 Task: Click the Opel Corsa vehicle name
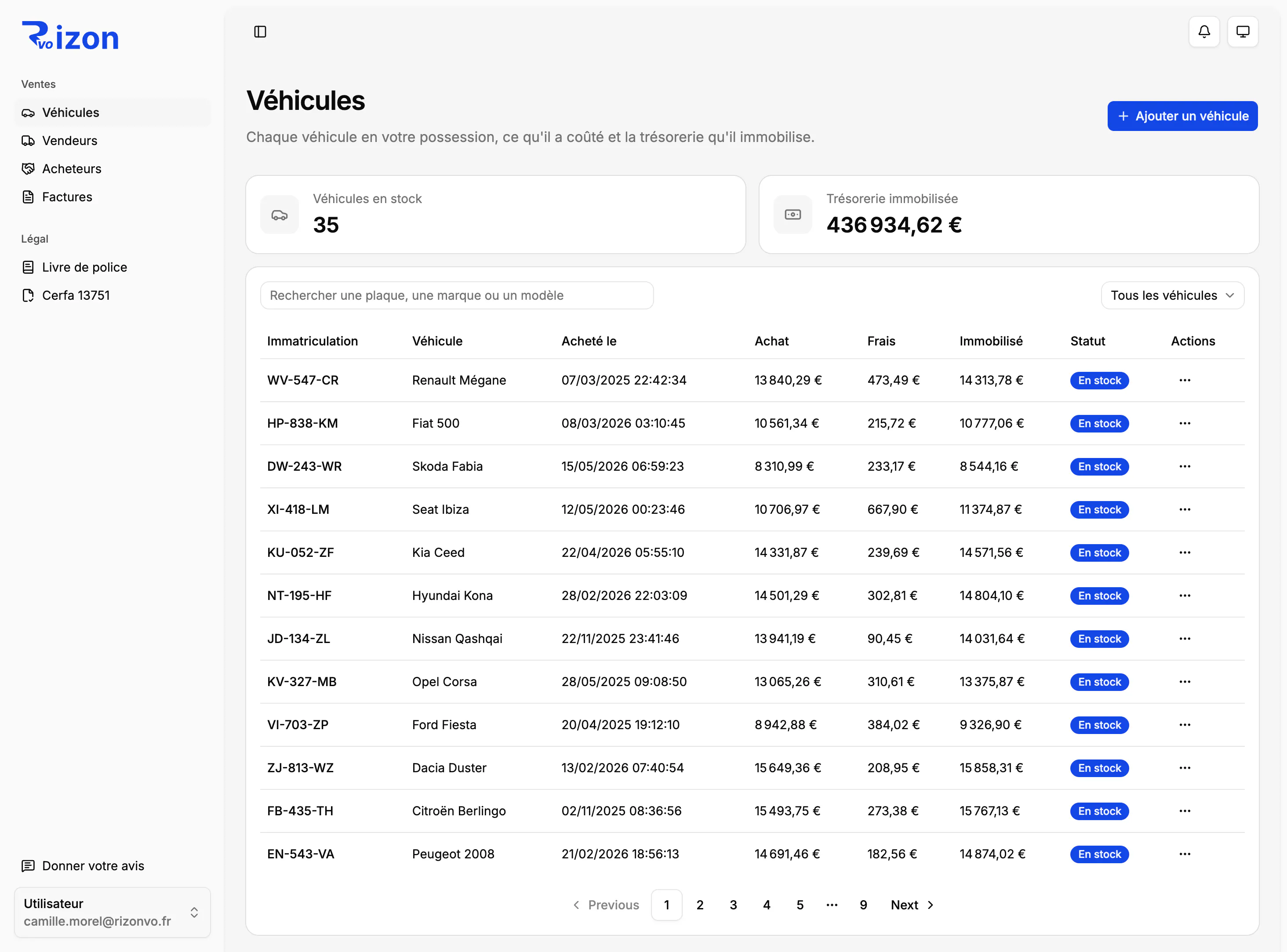[444, 682]
